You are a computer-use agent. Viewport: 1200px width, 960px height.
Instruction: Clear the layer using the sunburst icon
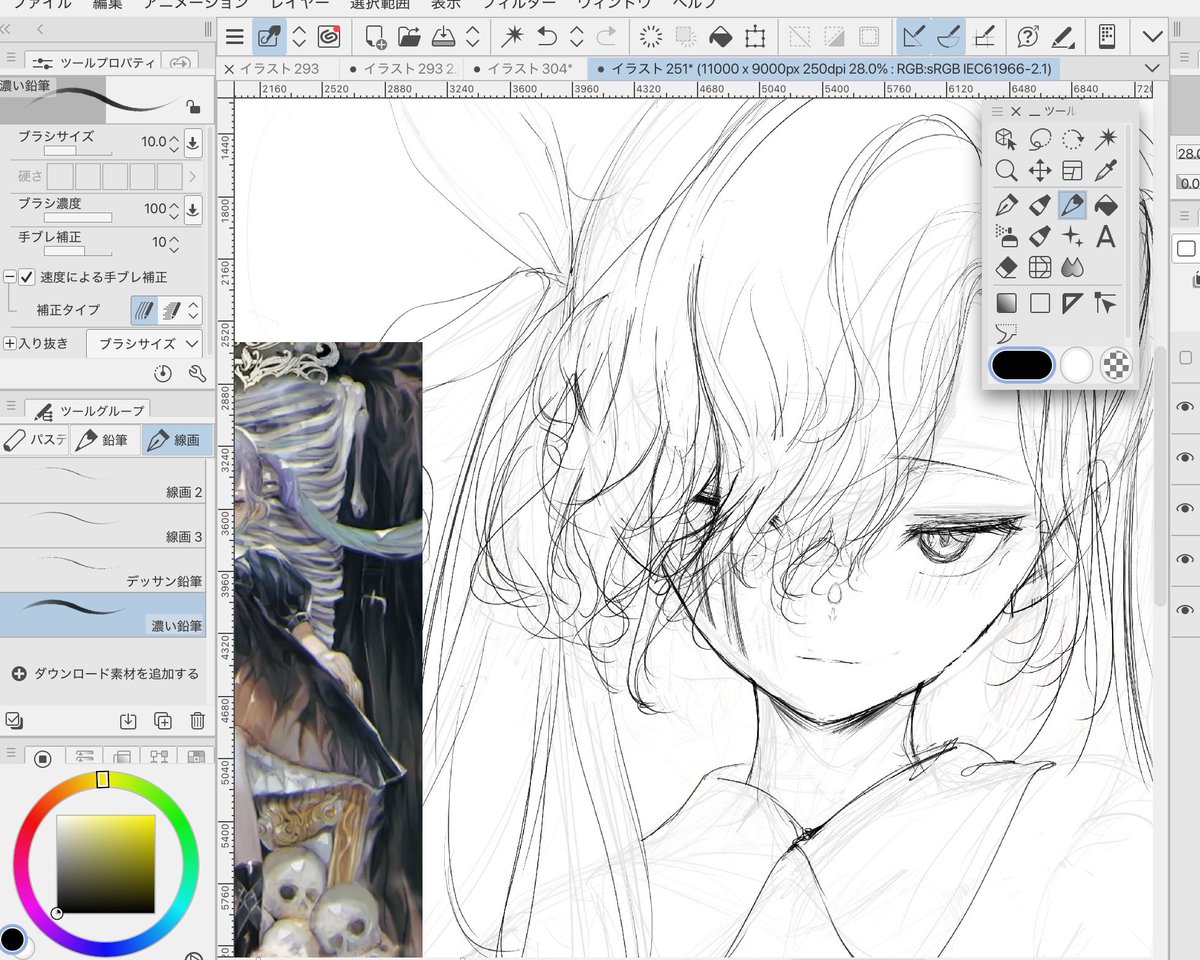[651, 37]
